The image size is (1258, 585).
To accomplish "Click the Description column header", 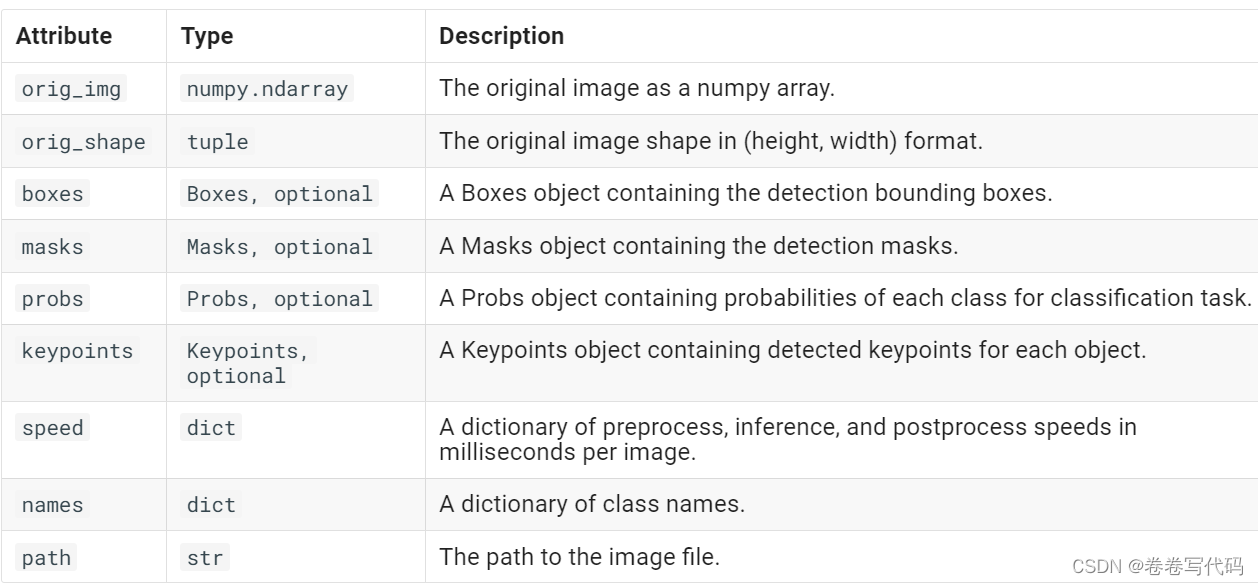I will pyautogui.click(x=501, y=37).
